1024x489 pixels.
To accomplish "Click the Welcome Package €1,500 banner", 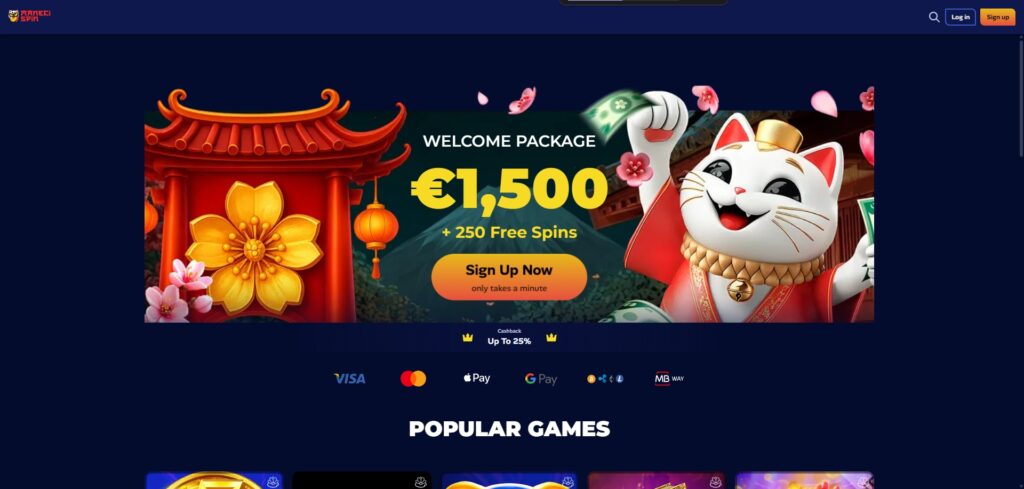I will tap(509, 204).
